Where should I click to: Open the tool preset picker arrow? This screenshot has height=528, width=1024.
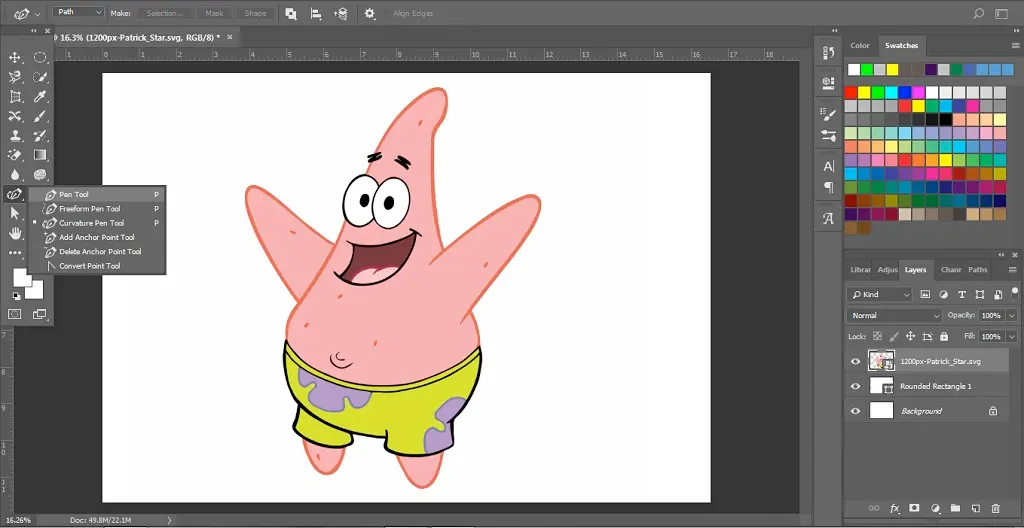coord(37,14)
